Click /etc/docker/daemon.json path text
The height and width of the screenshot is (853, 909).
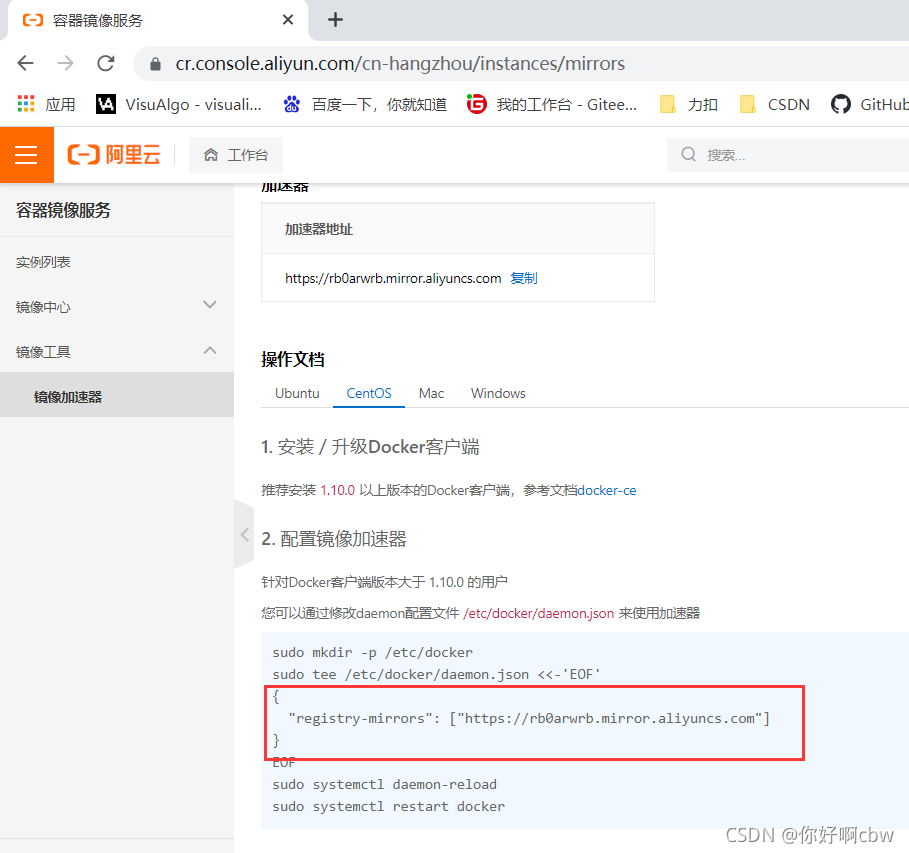[539, 614]
